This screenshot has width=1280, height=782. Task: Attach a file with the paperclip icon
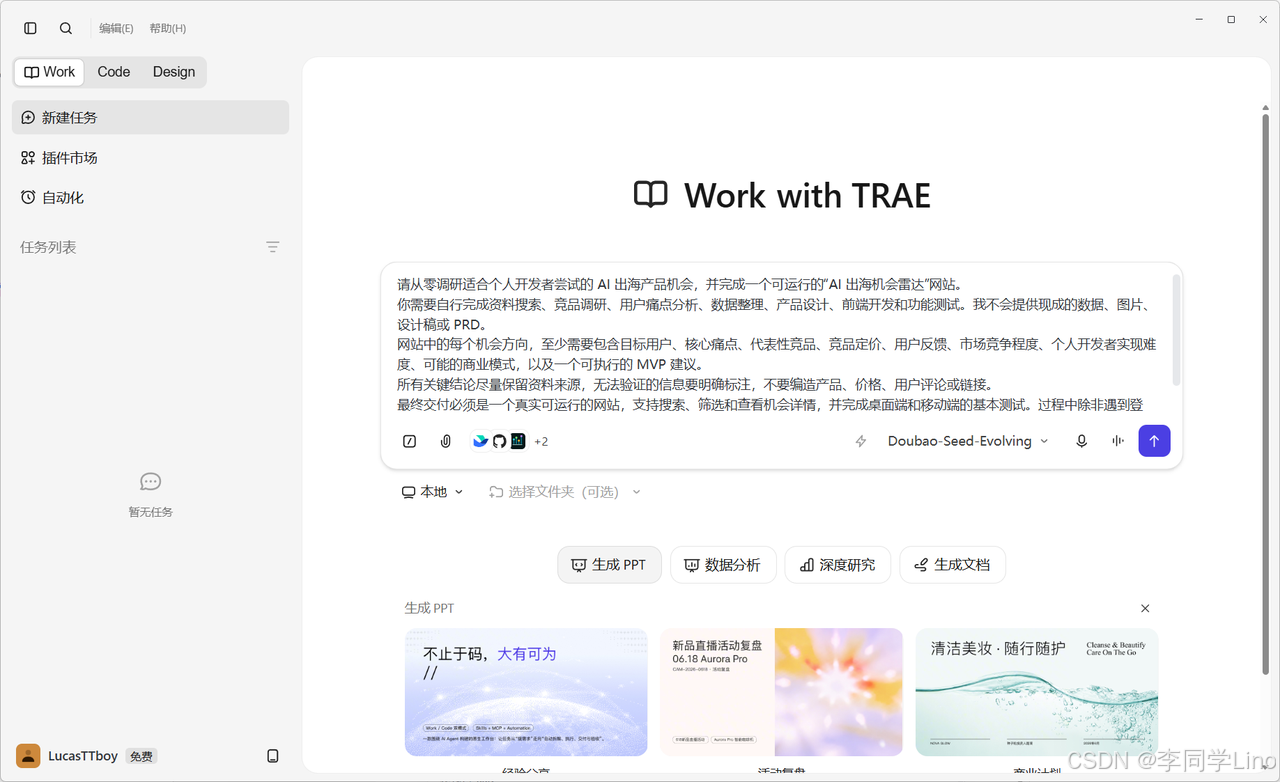[446, 441]
